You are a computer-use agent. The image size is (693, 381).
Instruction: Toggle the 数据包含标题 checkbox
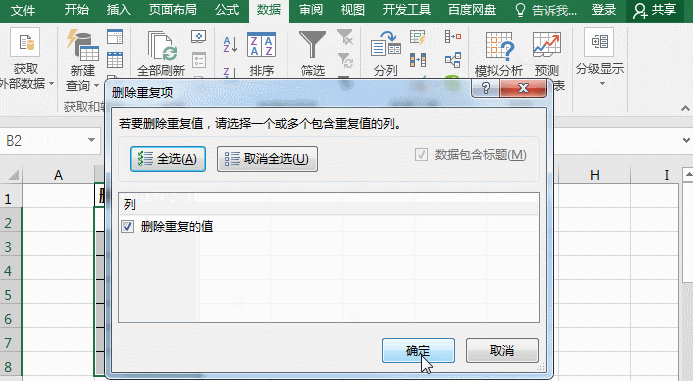421,155
